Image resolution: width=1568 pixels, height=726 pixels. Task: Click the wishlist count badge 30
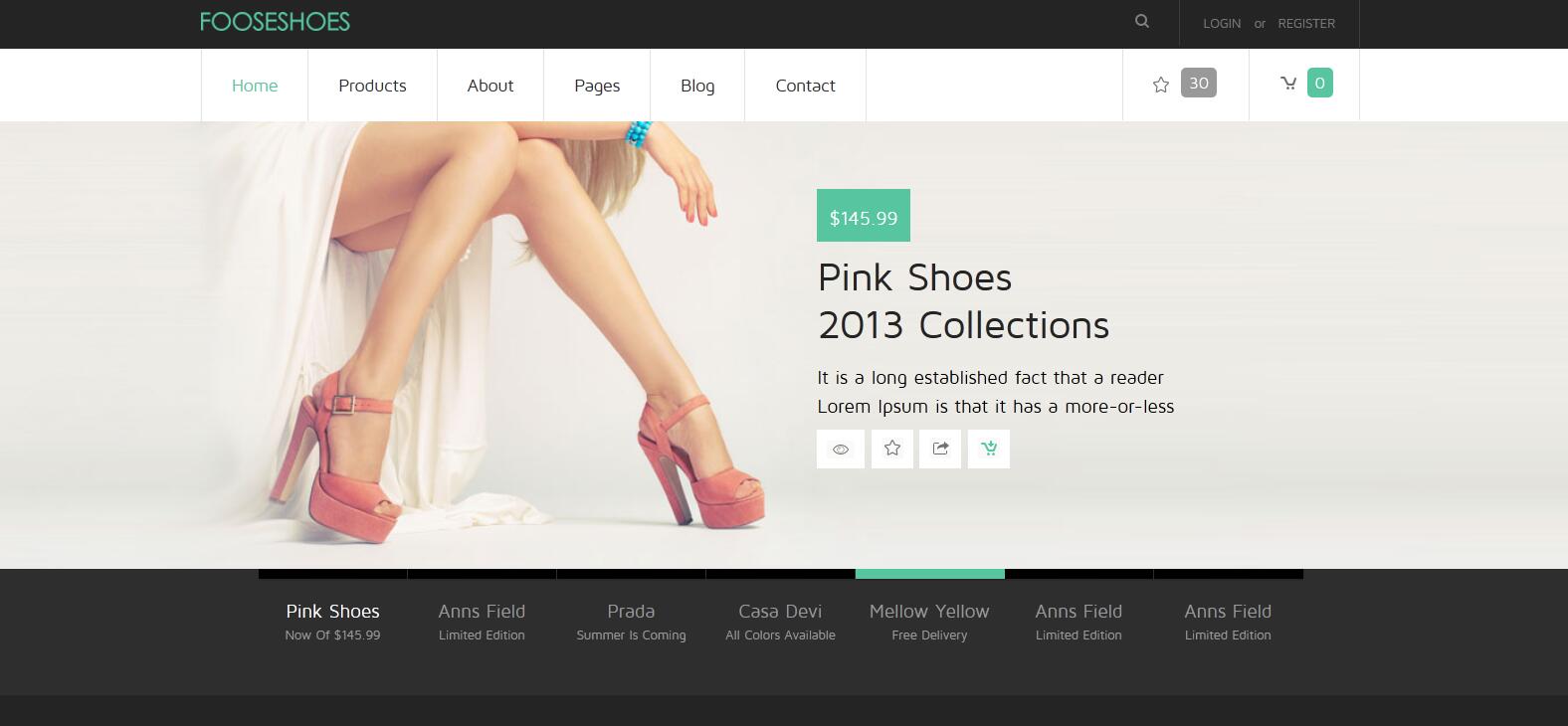pos(1199,83)
